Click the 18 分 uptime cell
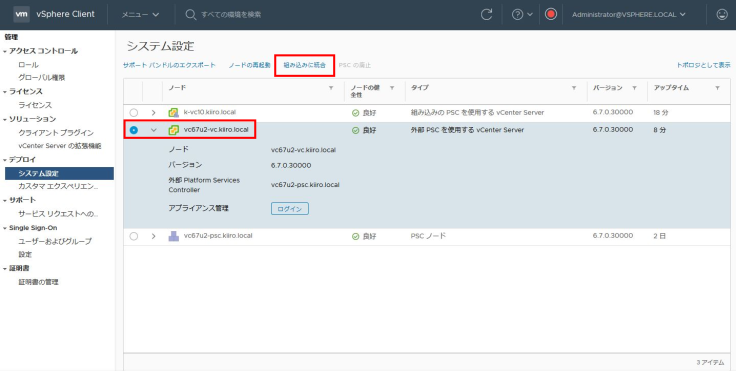736x371 pixels. click(x=660, y=113)
